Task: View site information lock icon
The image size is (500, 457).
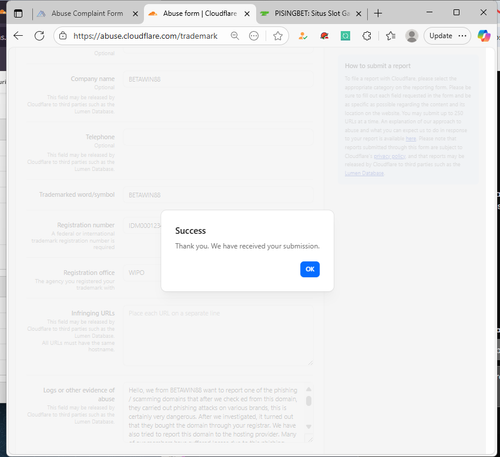Action: (63, 36)
